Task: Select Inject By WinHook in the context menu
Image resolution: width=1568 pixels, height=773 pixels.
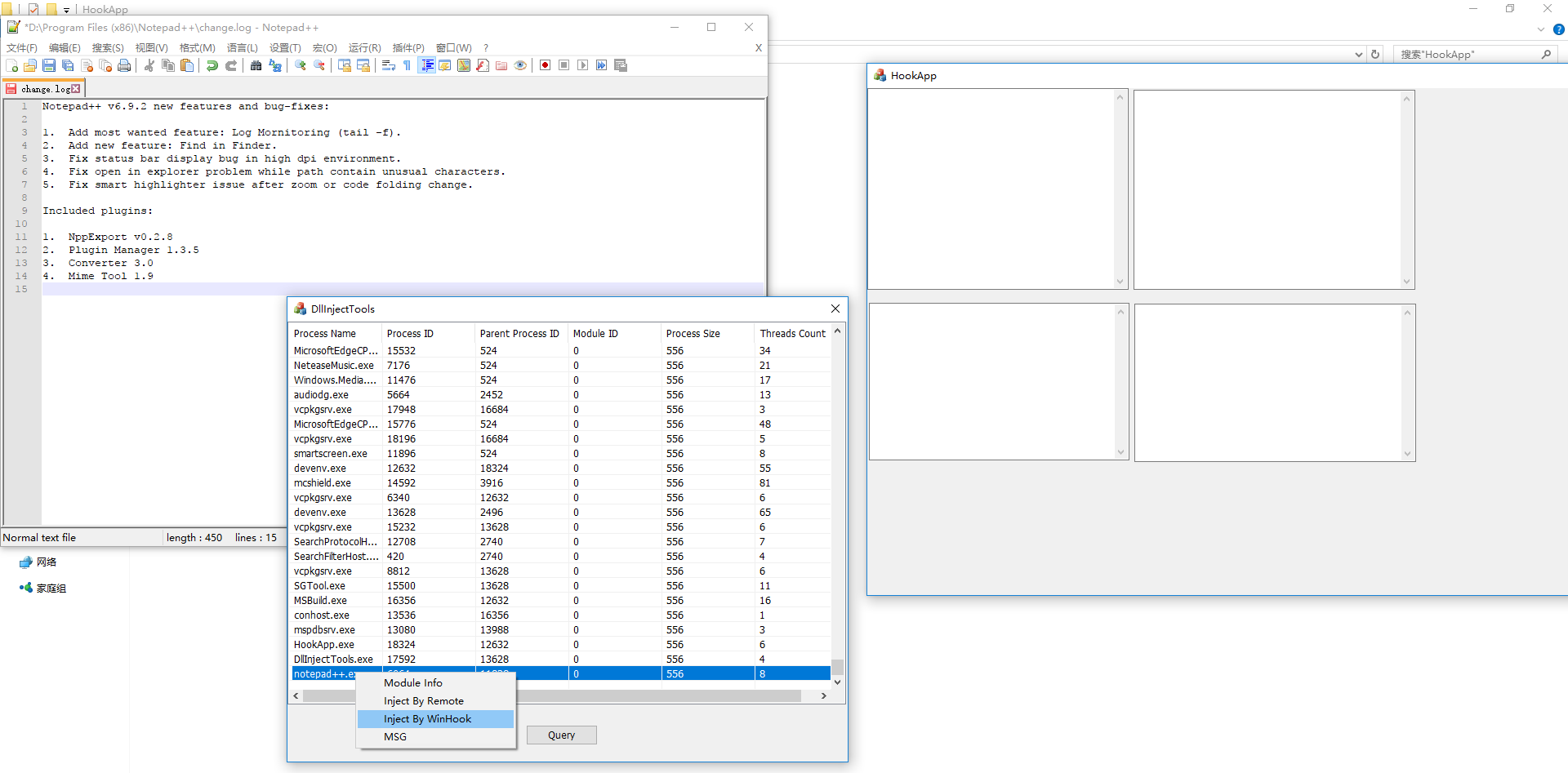Action: tap(436, 719)
